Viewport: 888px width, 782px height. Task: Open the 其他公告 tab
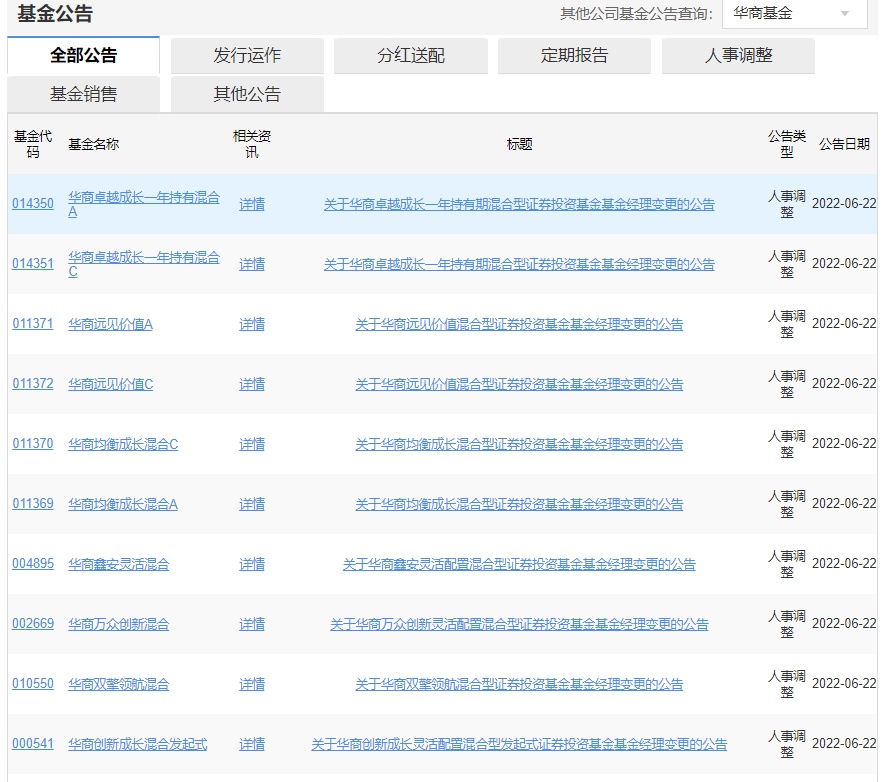click(x=247, y=94)
